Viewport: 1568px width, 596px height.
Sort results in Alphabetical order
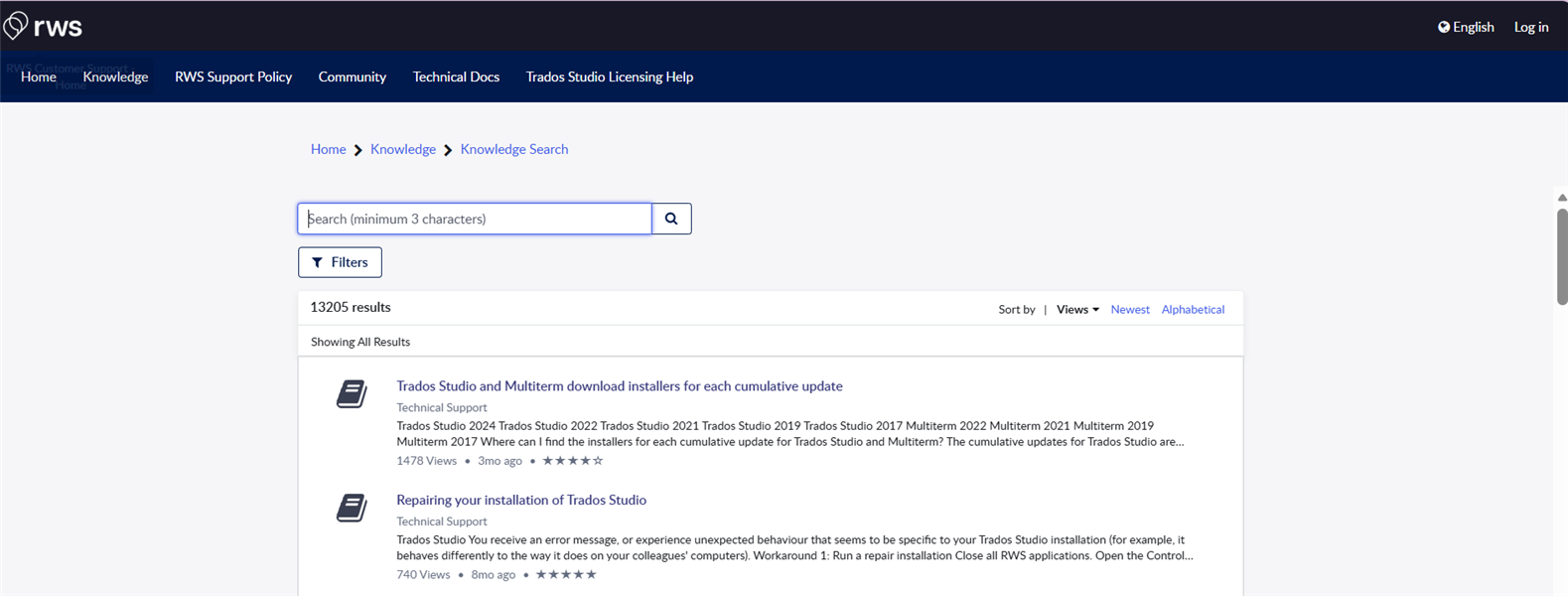click(x=1193, y=310)
